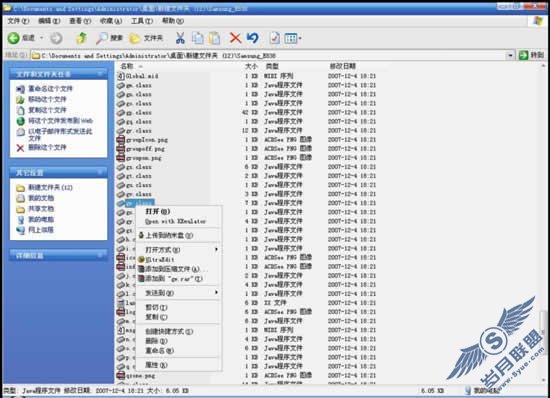Image resolution: width=550 pixels, height=398 pixels.
Task: Click the blue Undo arrow icon
Action: pyautogui.click(x=253, y=38)
